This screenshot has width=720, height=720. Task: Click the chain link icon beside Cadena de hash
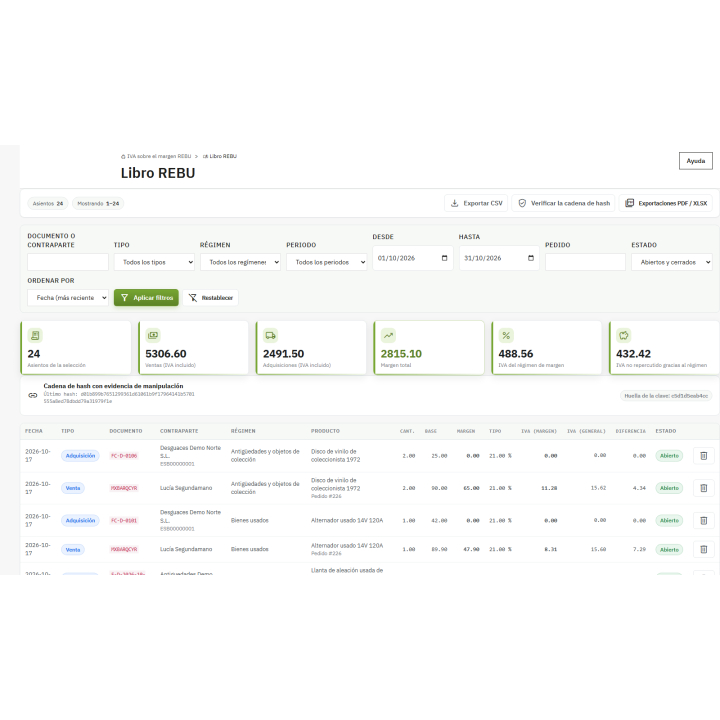tap(33, 395)
